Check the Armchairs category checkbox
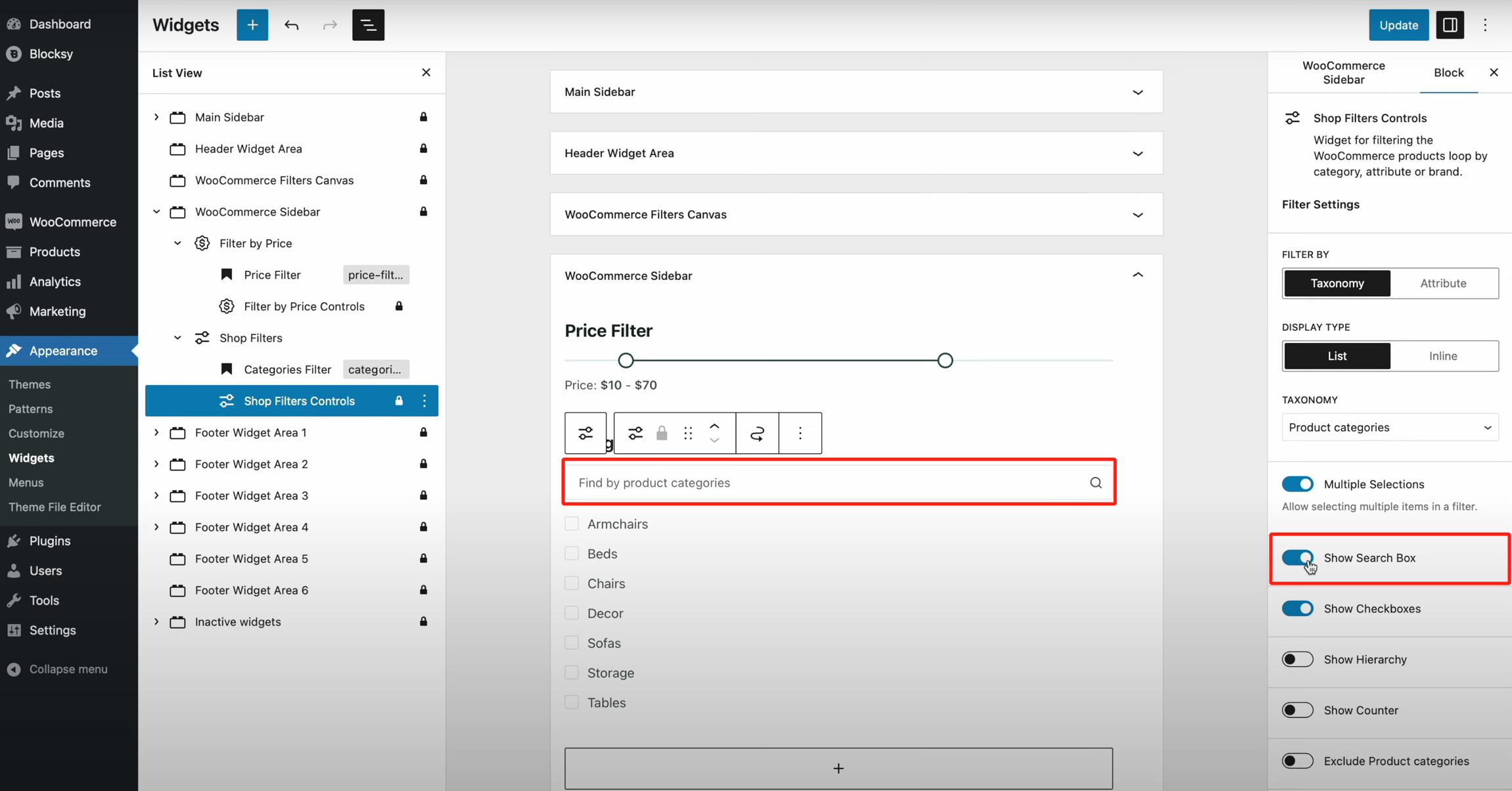Screen dimensions: 1512x791 pos(572,524)
